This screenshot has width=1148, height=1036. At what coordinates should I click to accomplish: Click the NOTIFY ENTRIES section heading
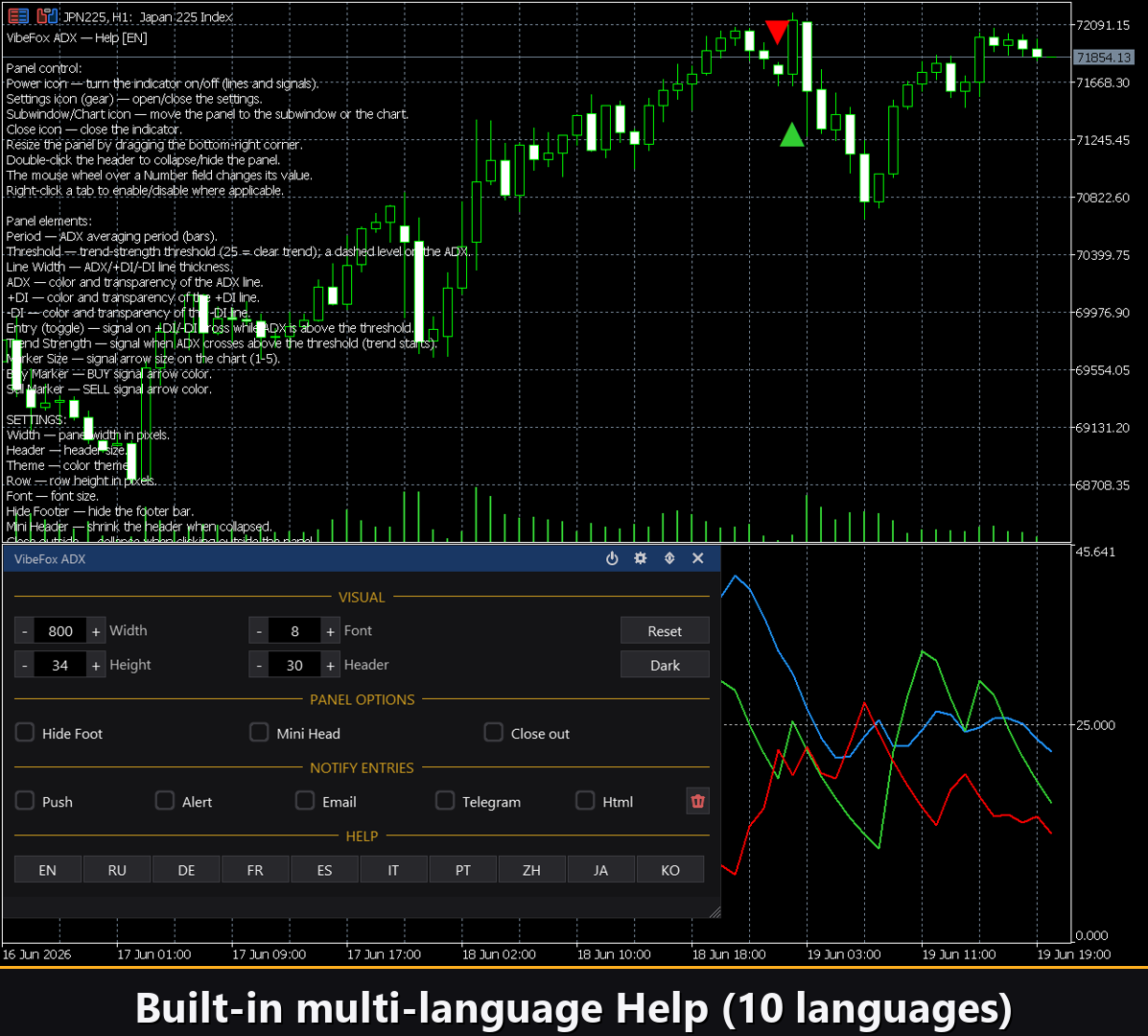click(x=362, y=767)
